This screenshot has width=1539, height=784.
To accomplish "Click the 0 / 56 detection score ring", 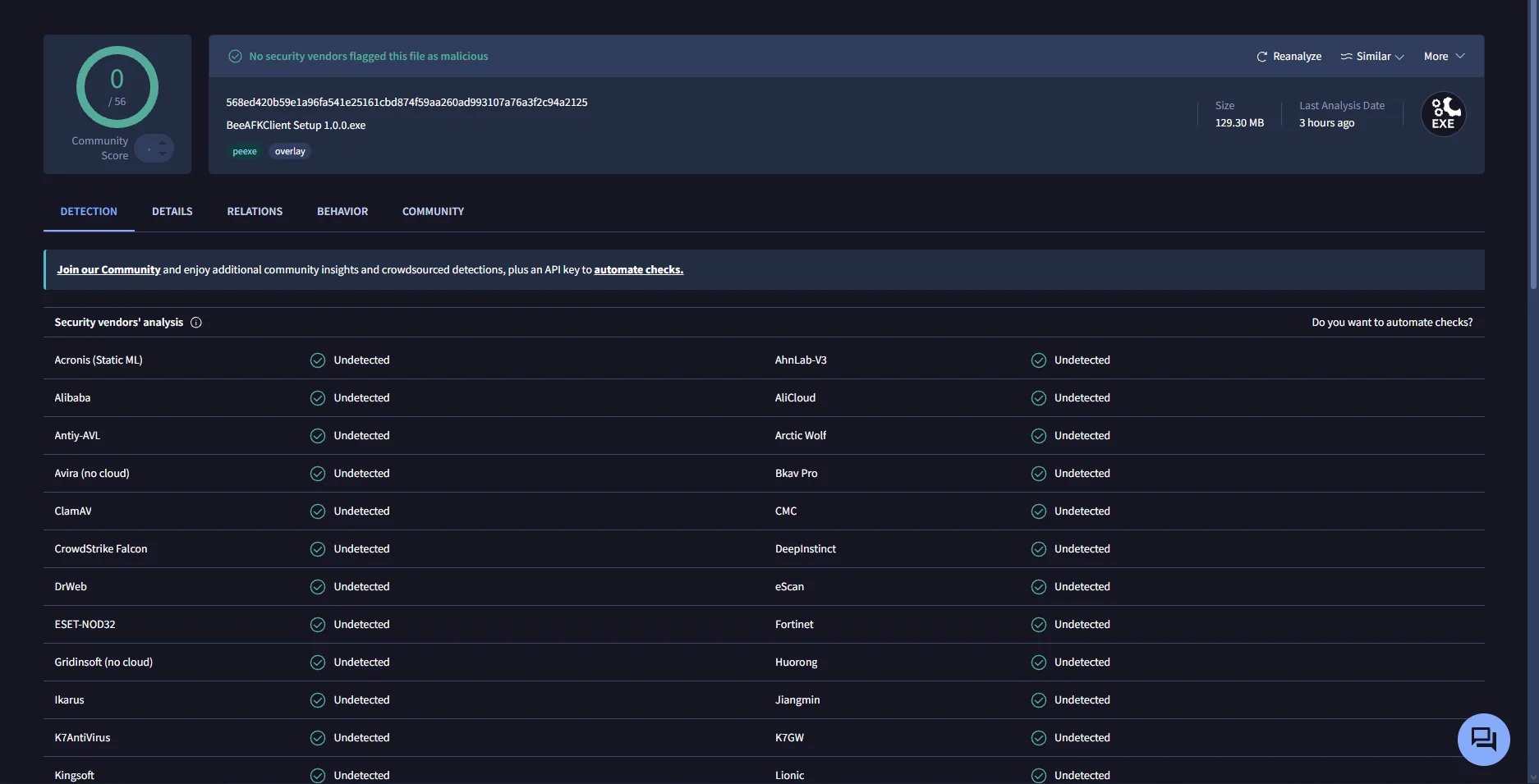I will pyautogui.click(x=117, y=87).
